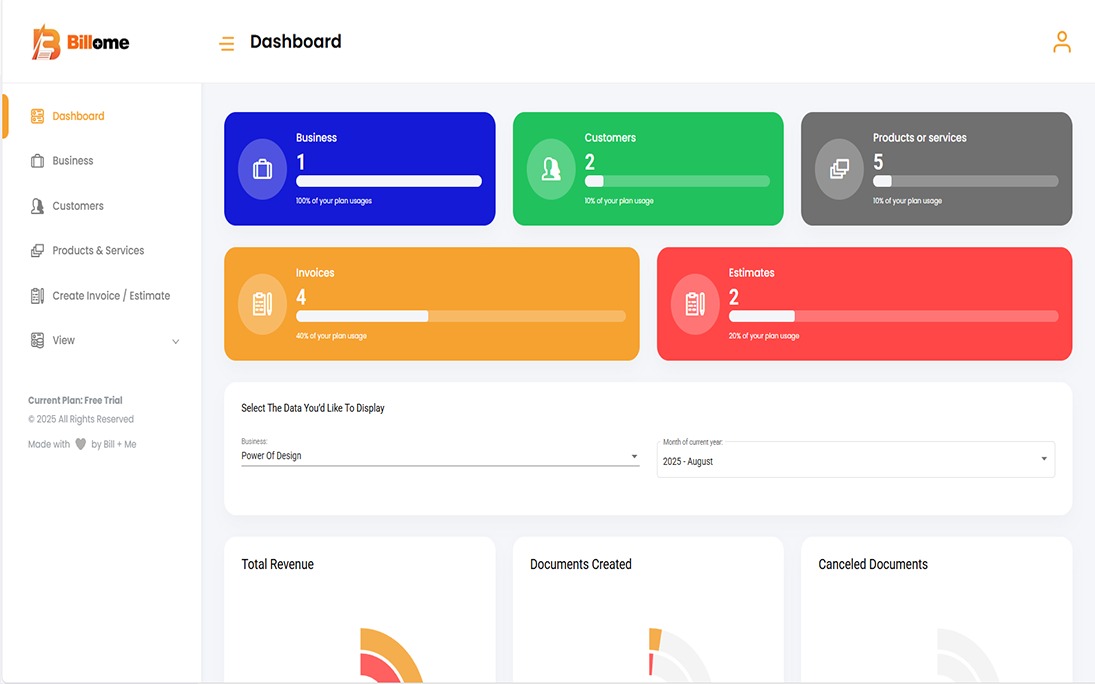Viewport: 1095px width, 684px height.
Task: Click the Estimates plan usage progress bar
Action: coord(893,316)
